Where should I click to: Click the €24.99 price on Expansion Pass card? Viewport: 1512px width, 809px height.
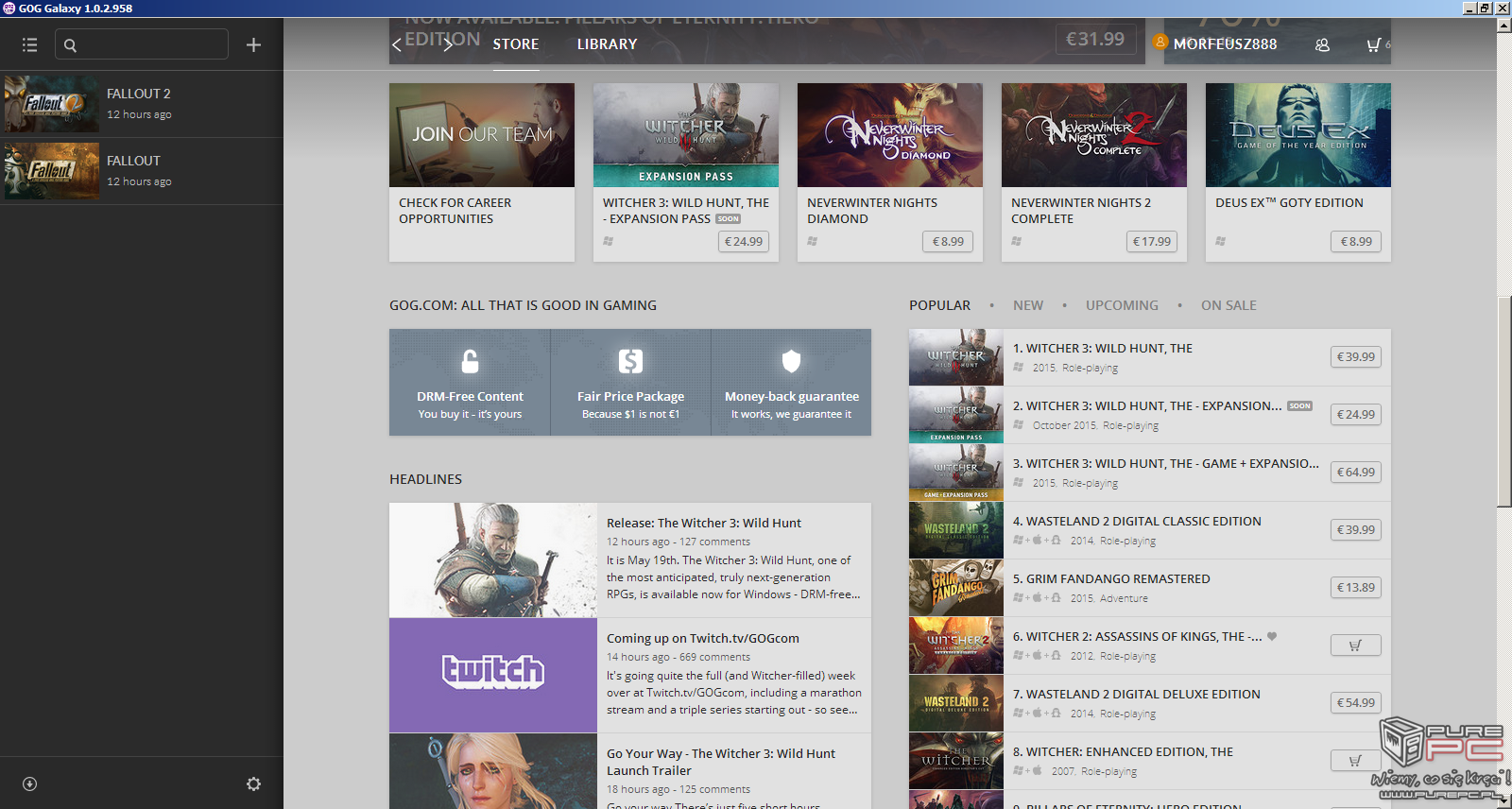(x=744, y=242)
